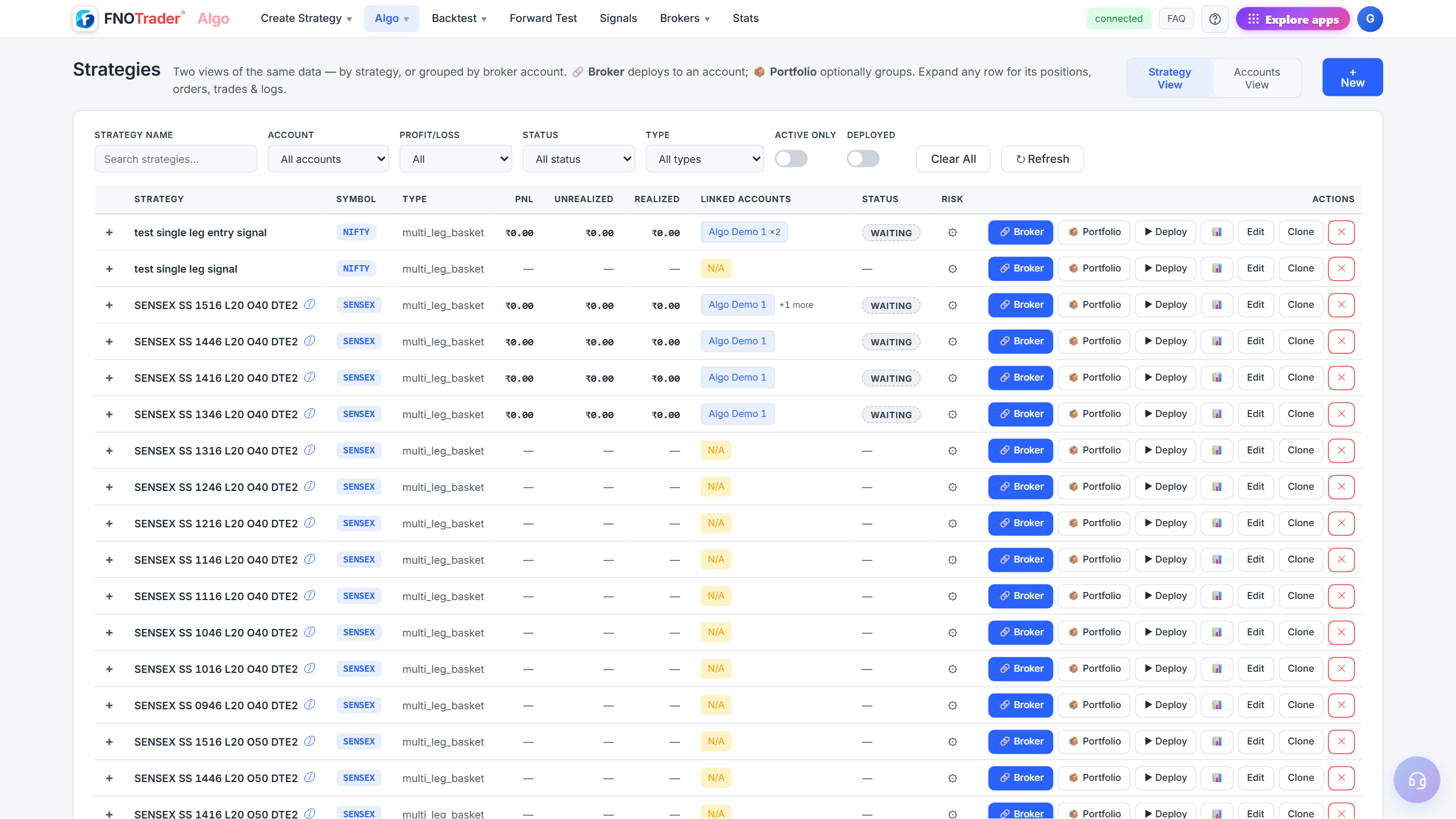
Task: Open the Brokers menu
Action: click(x=685, y=18)
